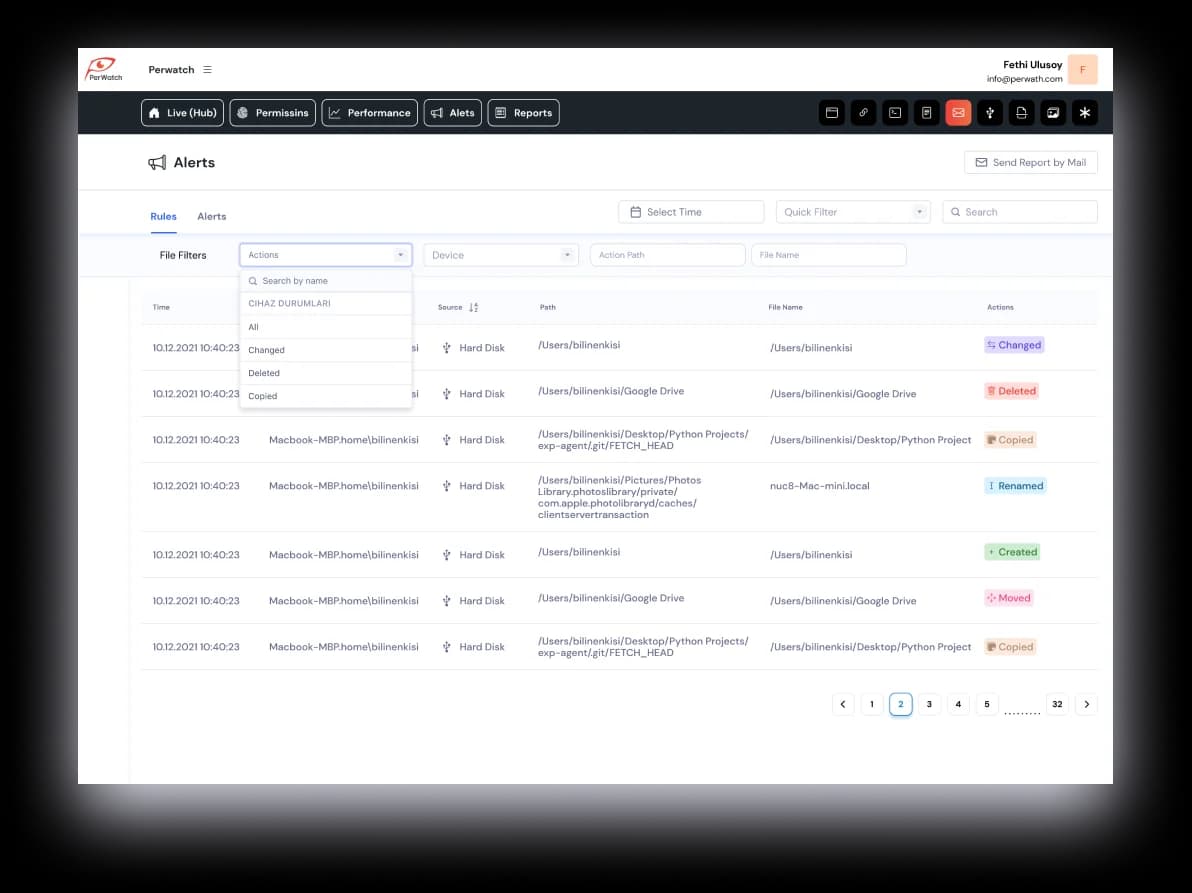Open the terminal icon in the top toolbar

pos(894,113)
